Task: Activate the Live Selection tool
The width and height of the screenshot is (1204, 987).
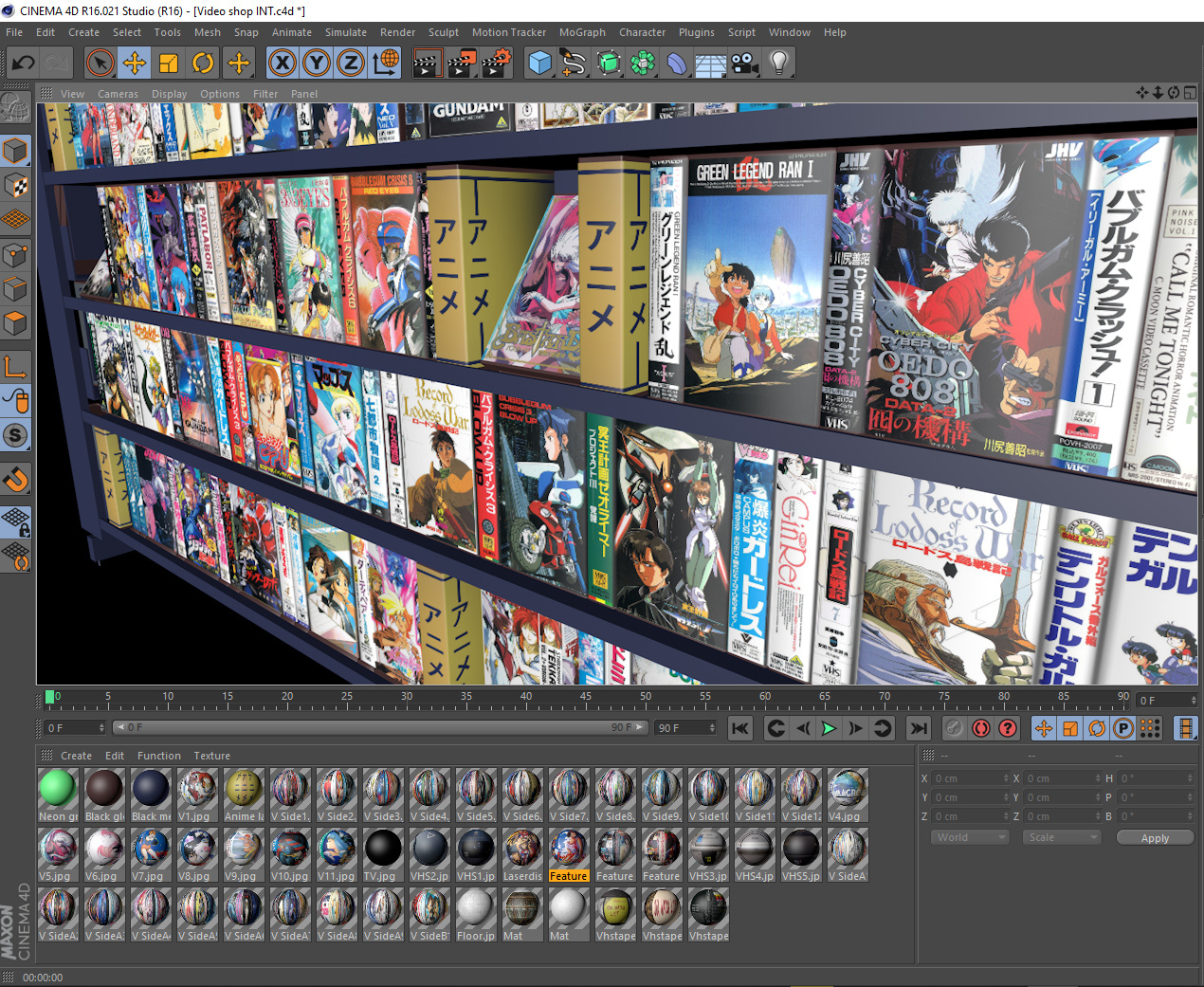Action: (x=100, y=64)
